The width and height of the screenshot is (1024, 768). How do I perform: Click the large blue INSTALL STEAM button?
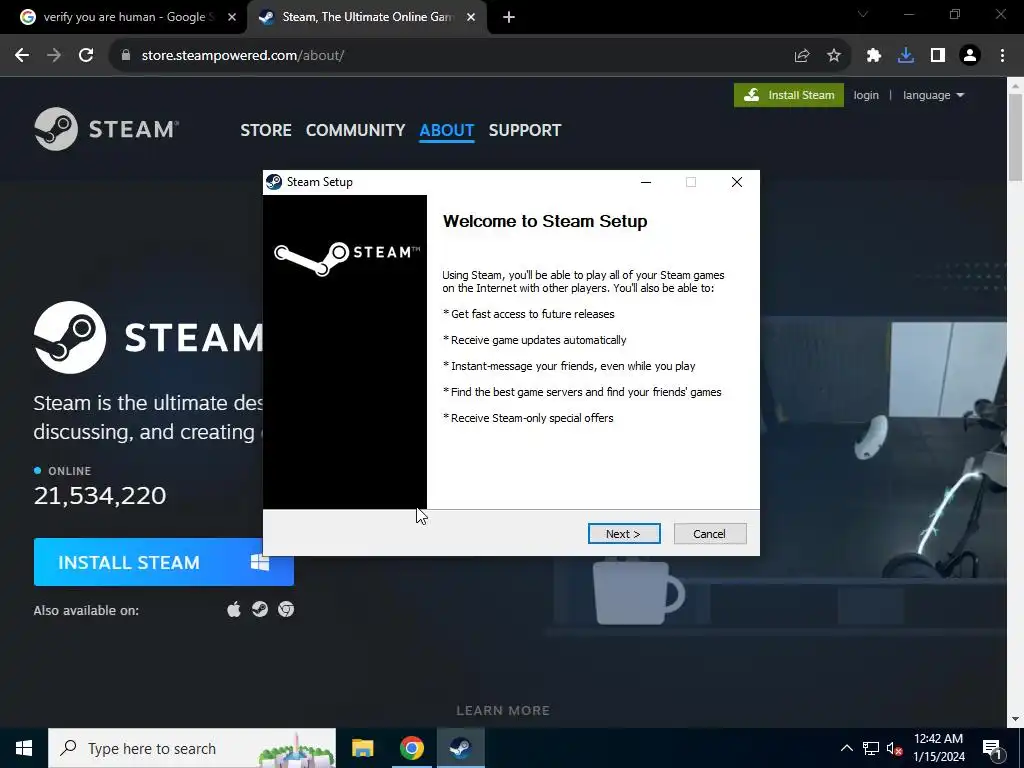[164, 562]
